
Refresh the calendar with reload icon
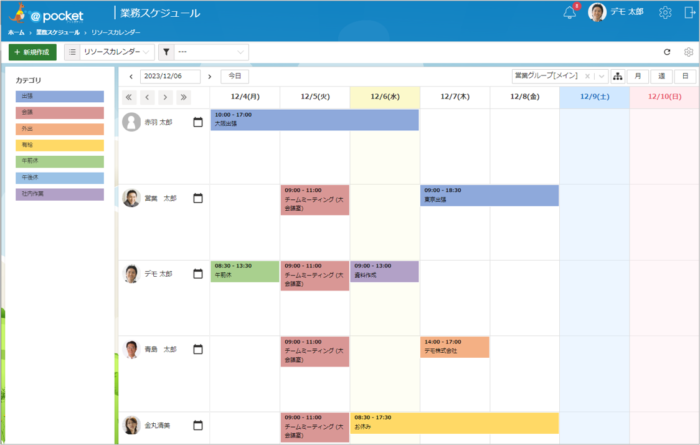pos(667,52)
